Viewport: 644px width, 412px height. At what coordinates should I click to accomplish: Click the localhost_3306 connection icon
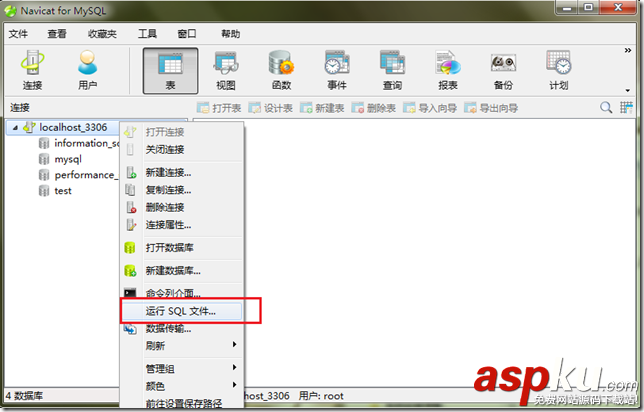pyautogui.click(x=29, y=127)
